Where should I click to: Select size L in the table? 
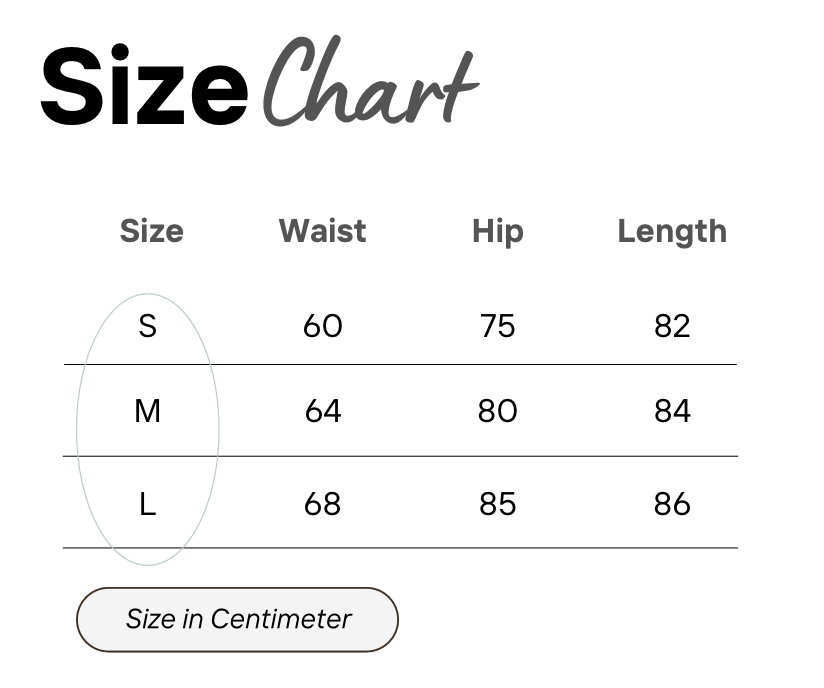[x=148, y=504]
